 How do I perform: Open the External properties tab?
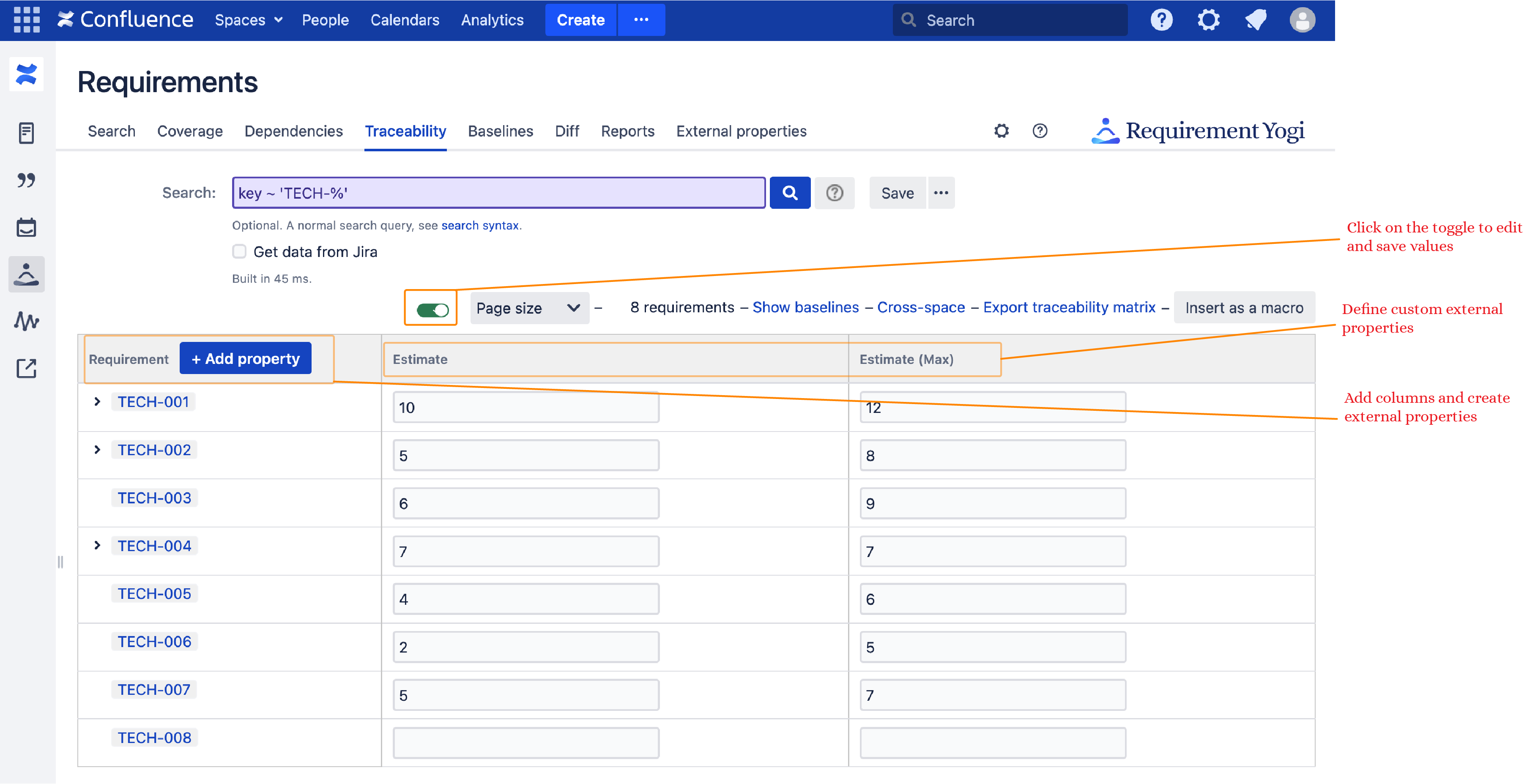click(x=741, y=131)
